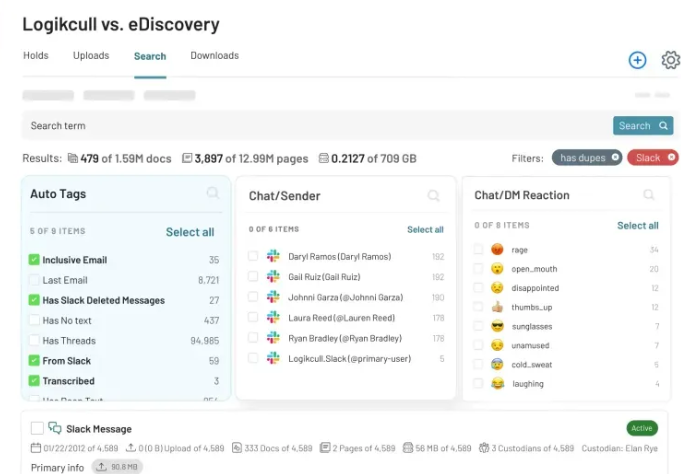Open the settings gear icon
This screenshot has width=681, height=474.
pyautogui.click(x=671, y=60)
